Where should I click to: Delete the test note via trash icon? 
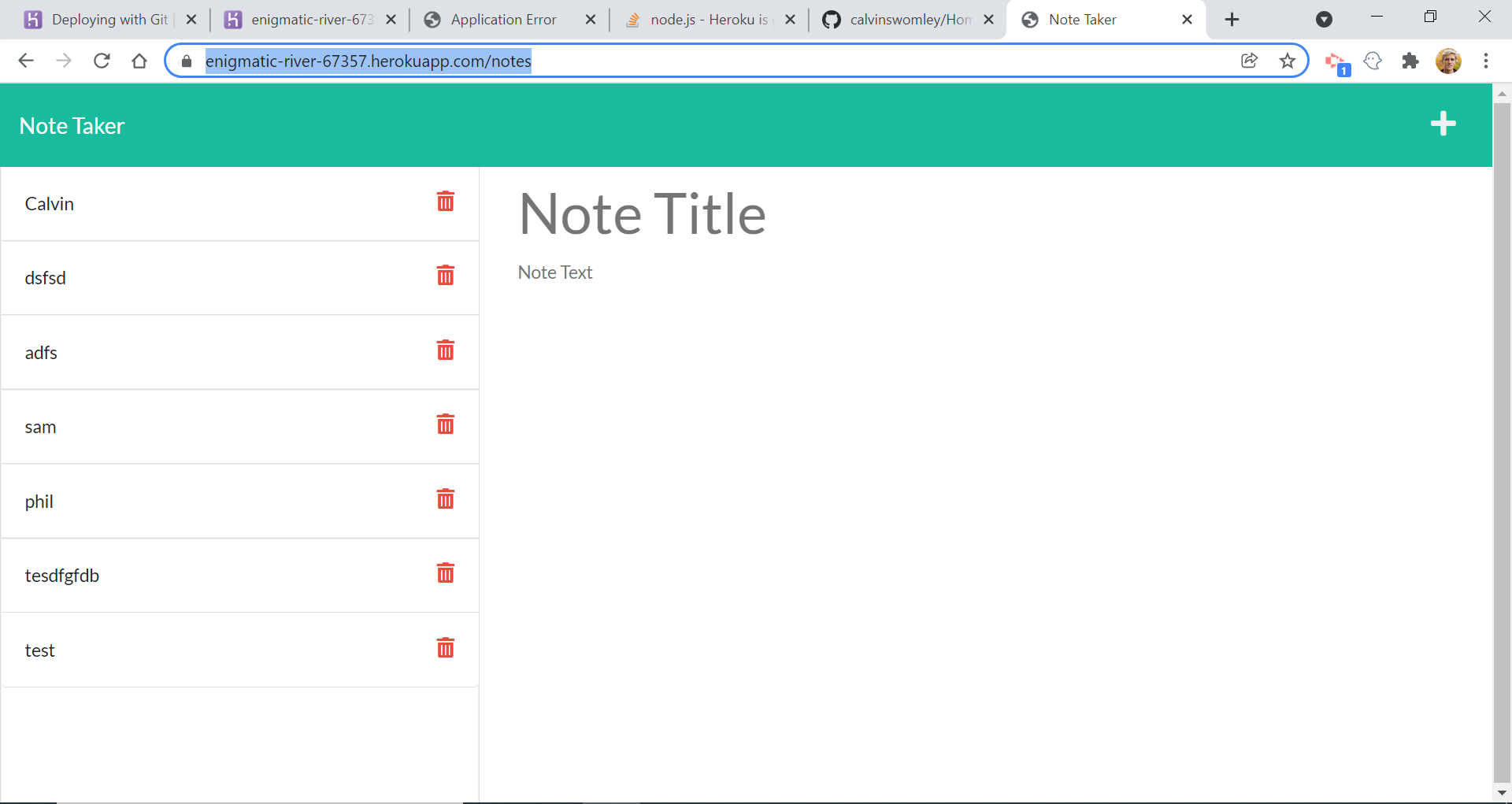446,648
